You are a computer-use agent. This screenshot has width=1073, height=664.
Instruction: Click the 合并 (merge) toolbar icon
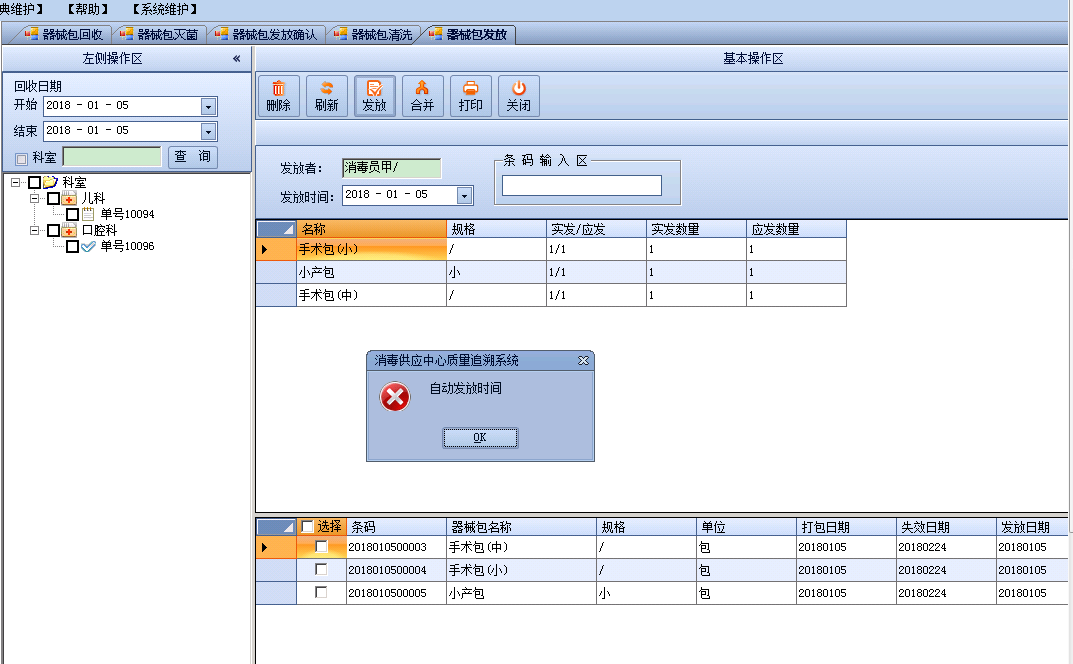pos(422,88)
